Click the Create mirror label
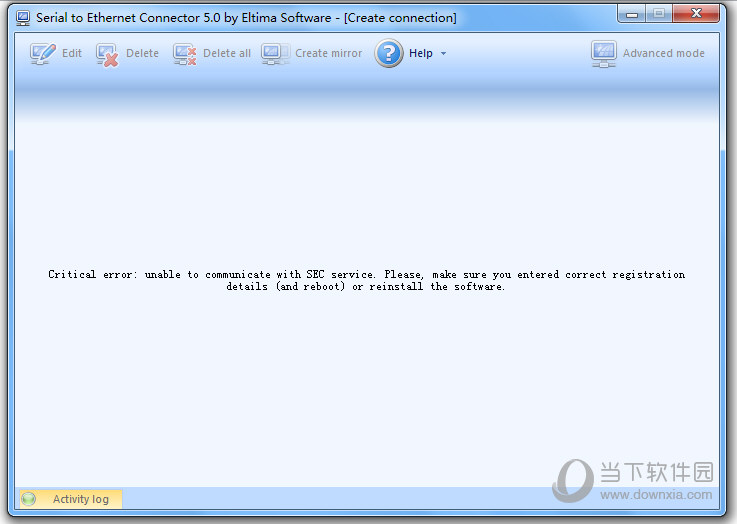Image resolution: width=737 pixels, height=524 pixels. [329, 54]
